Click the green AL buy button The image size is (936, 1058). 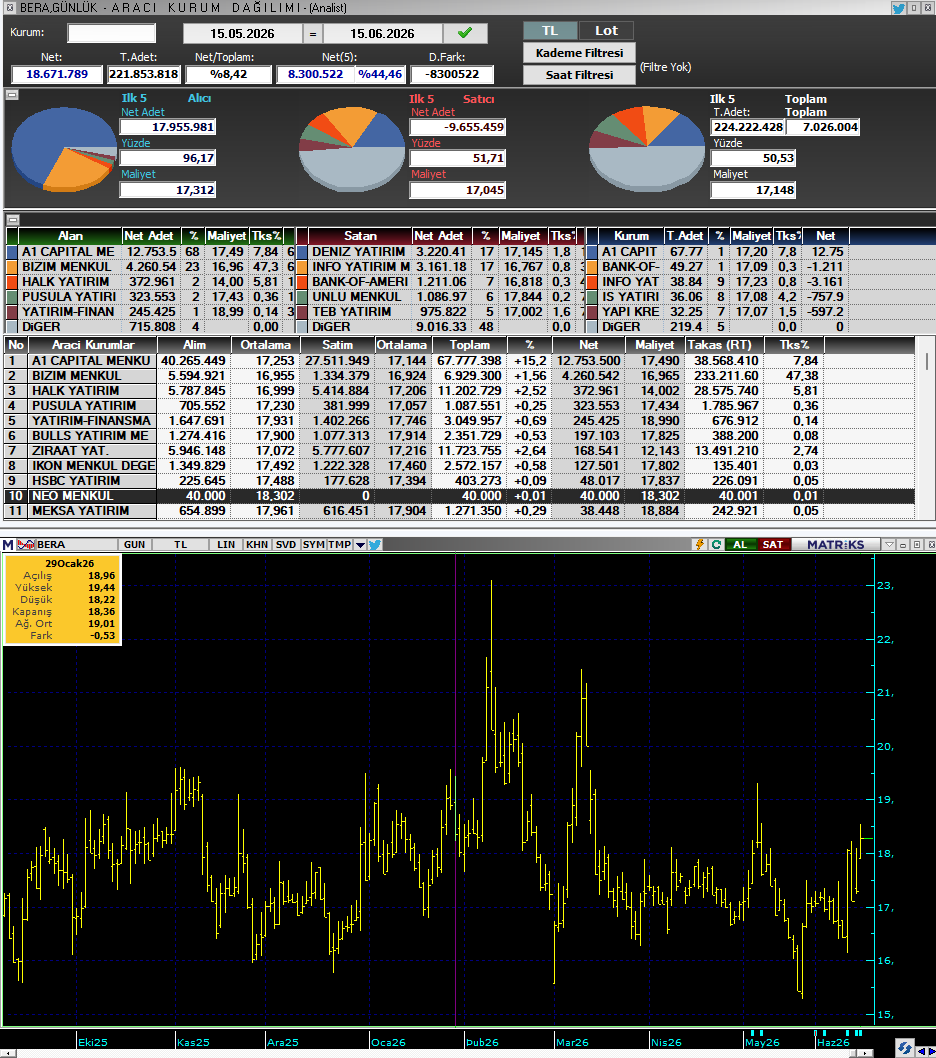click(x=740, y=545)
